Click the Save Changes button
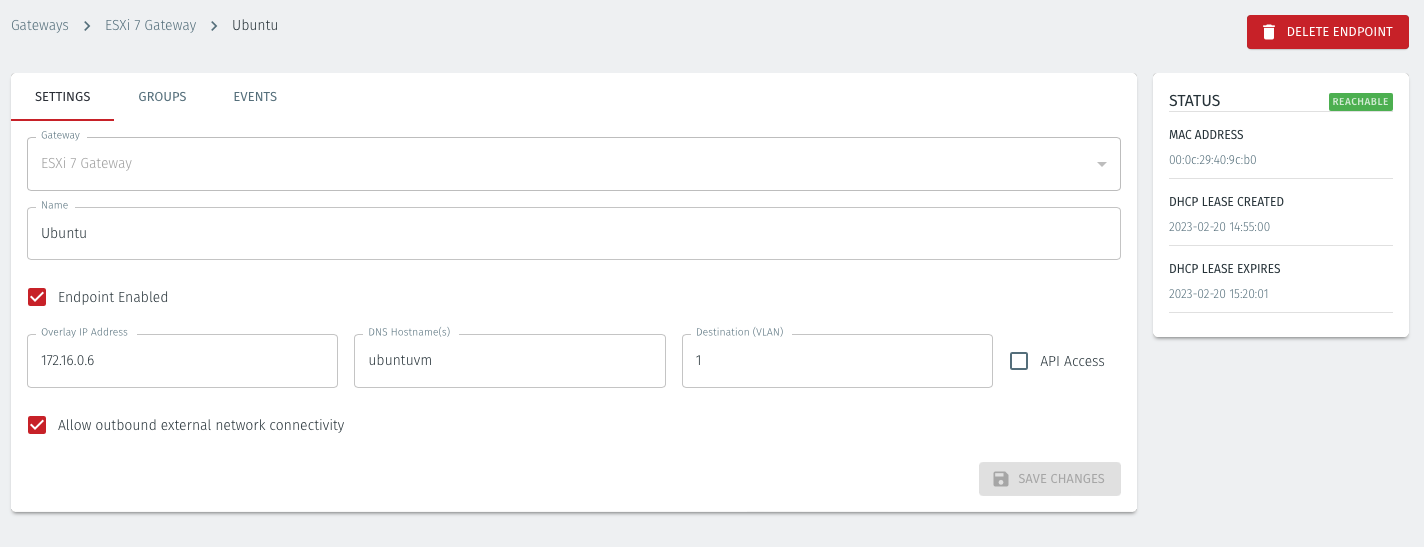Viewport: 1424px width, 547px height. 1050,479
